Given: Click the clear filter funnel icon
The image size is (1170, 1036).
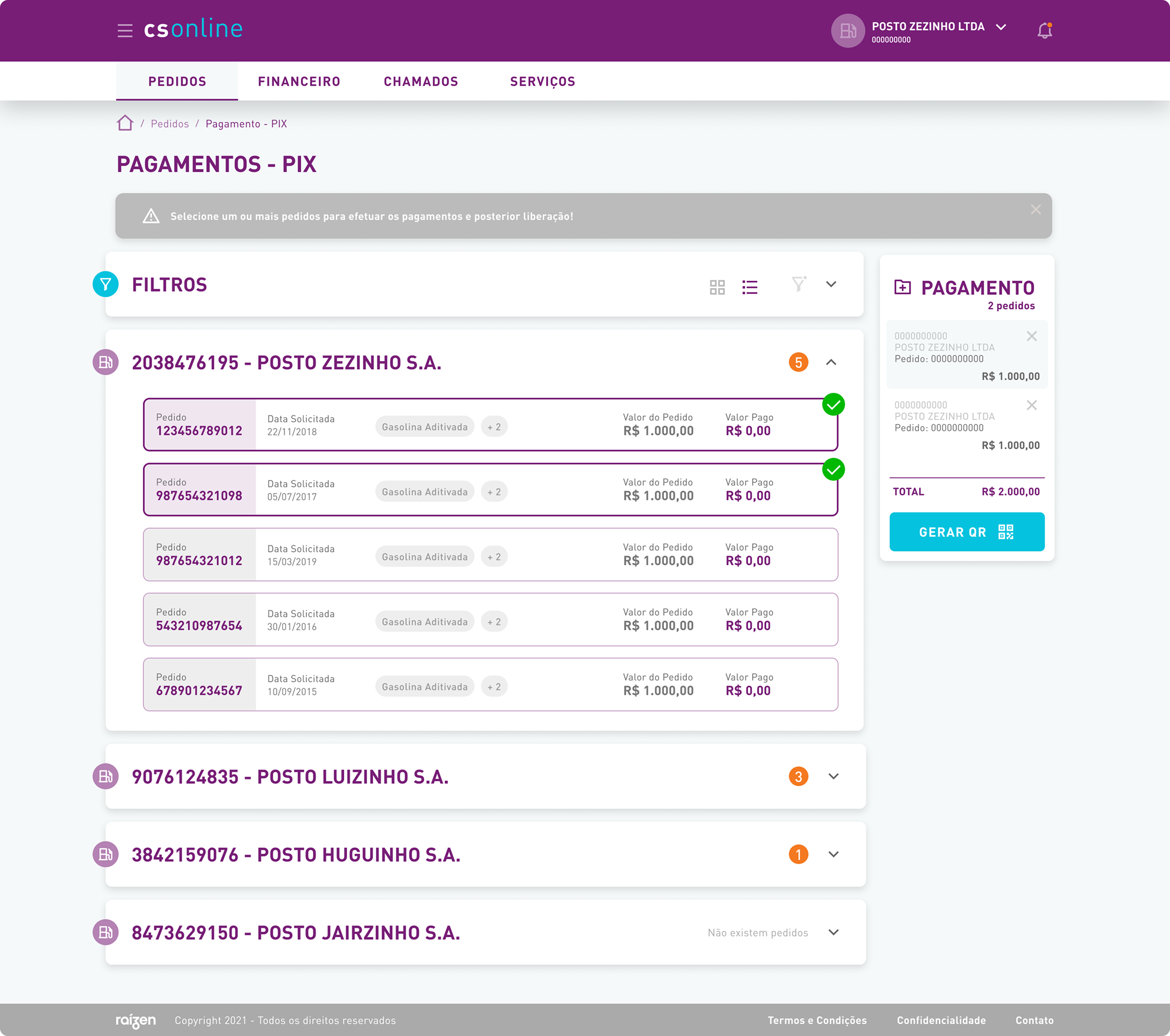Looking at the screenshot, I should [x=799, y=284].
